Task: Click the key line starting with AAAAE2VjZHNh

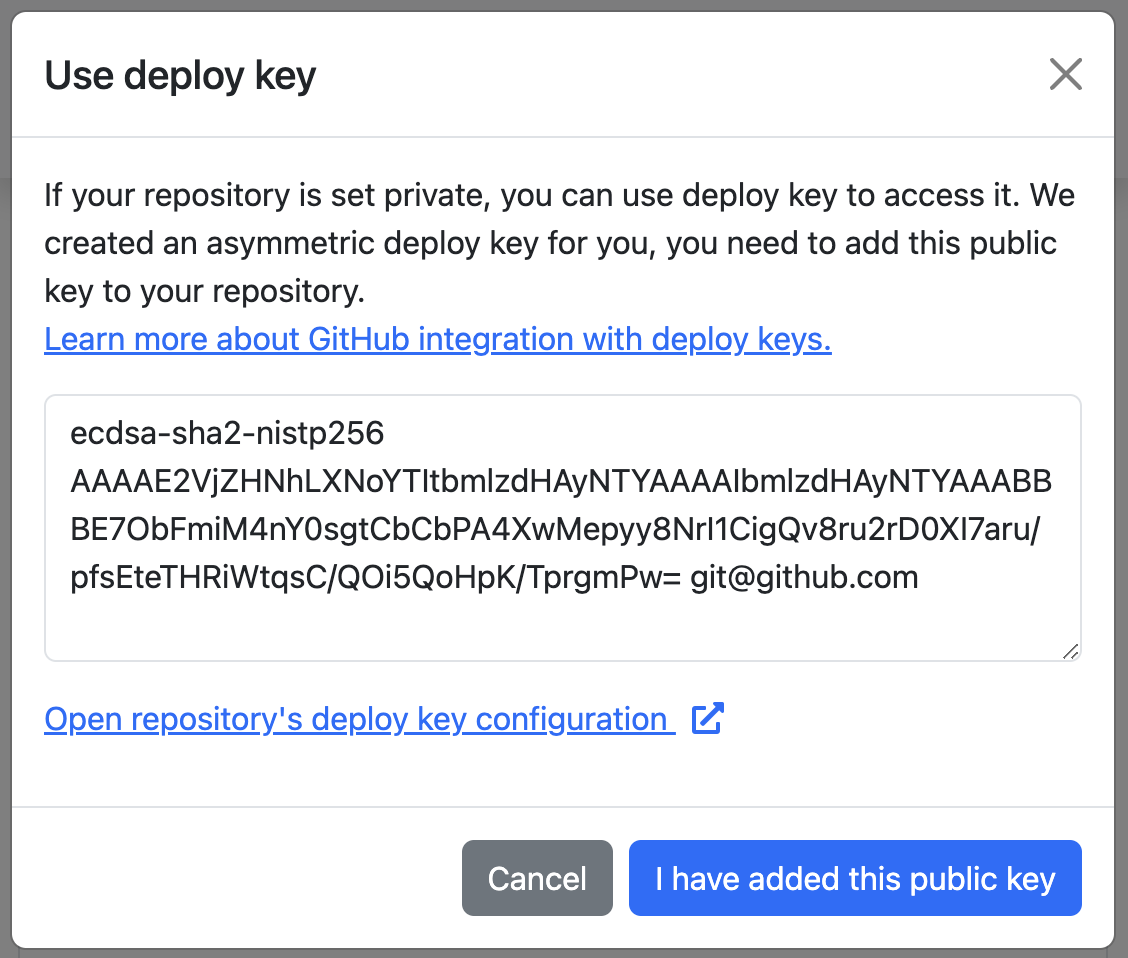Action: (560, 481)
